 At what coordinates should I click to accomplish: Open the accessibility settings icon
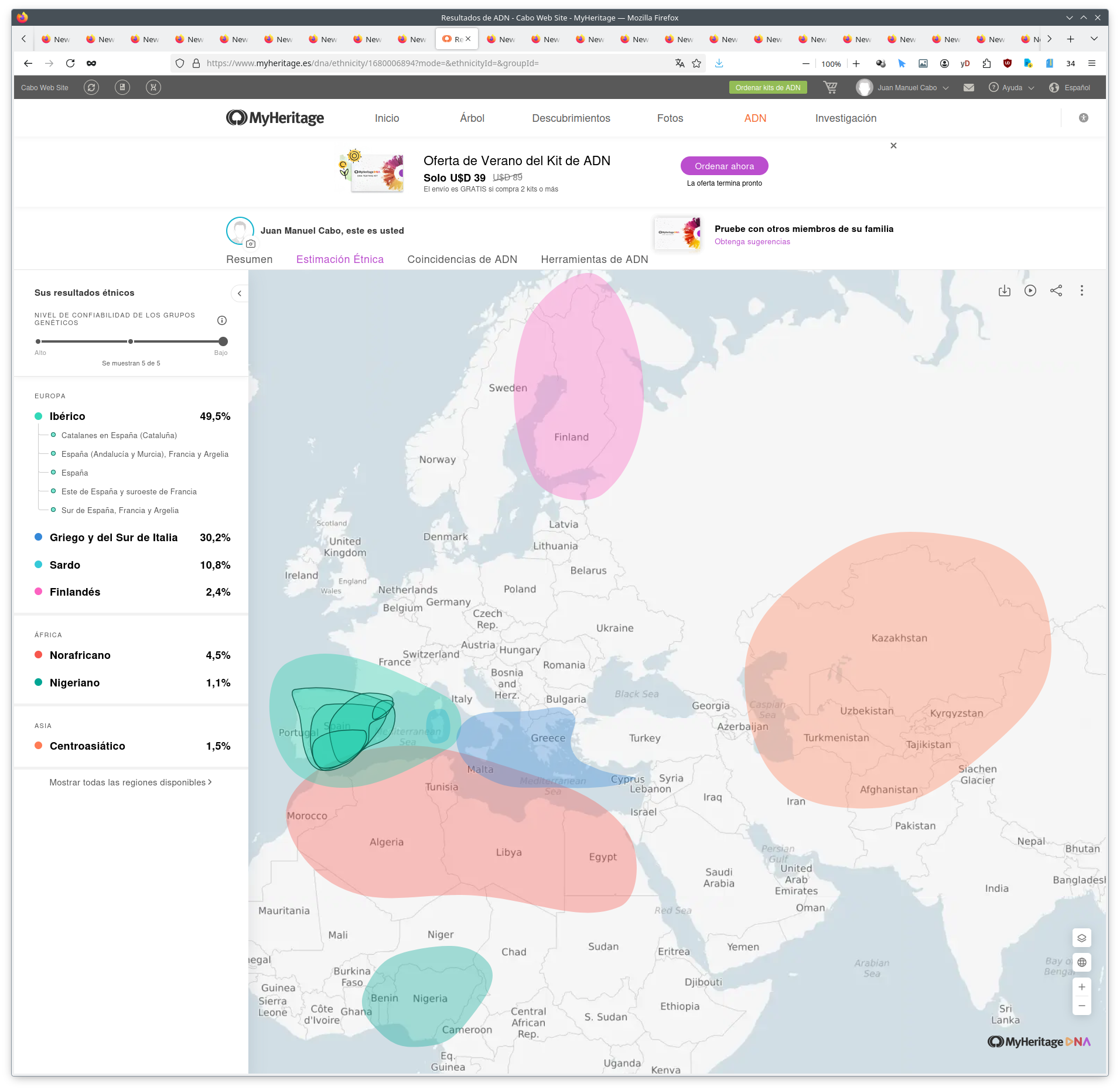(x=1083, y=118)
